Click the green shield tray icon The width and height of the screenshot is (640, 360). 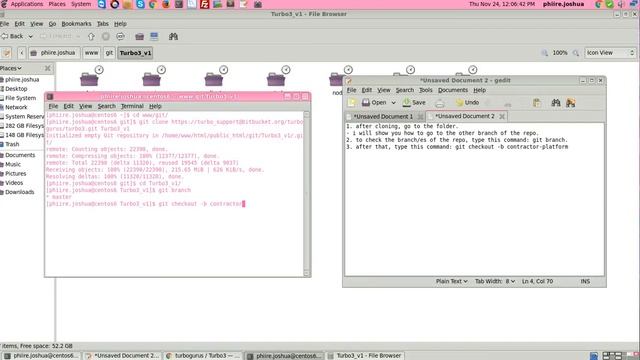609,4
